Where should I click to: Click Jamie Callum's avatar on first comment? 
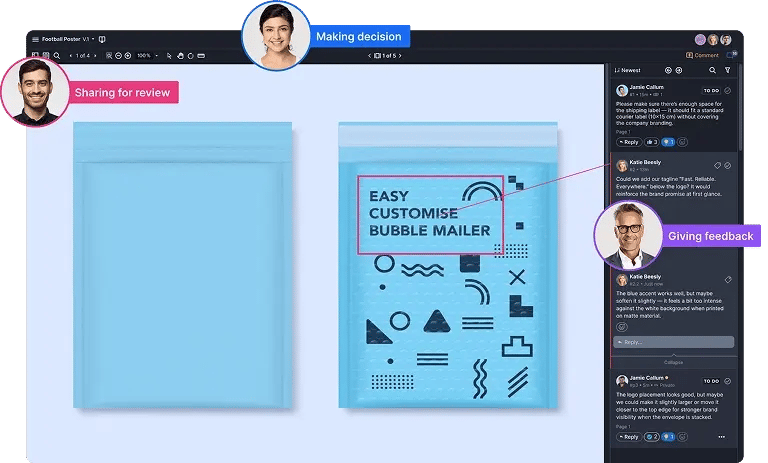coord(622,90)
